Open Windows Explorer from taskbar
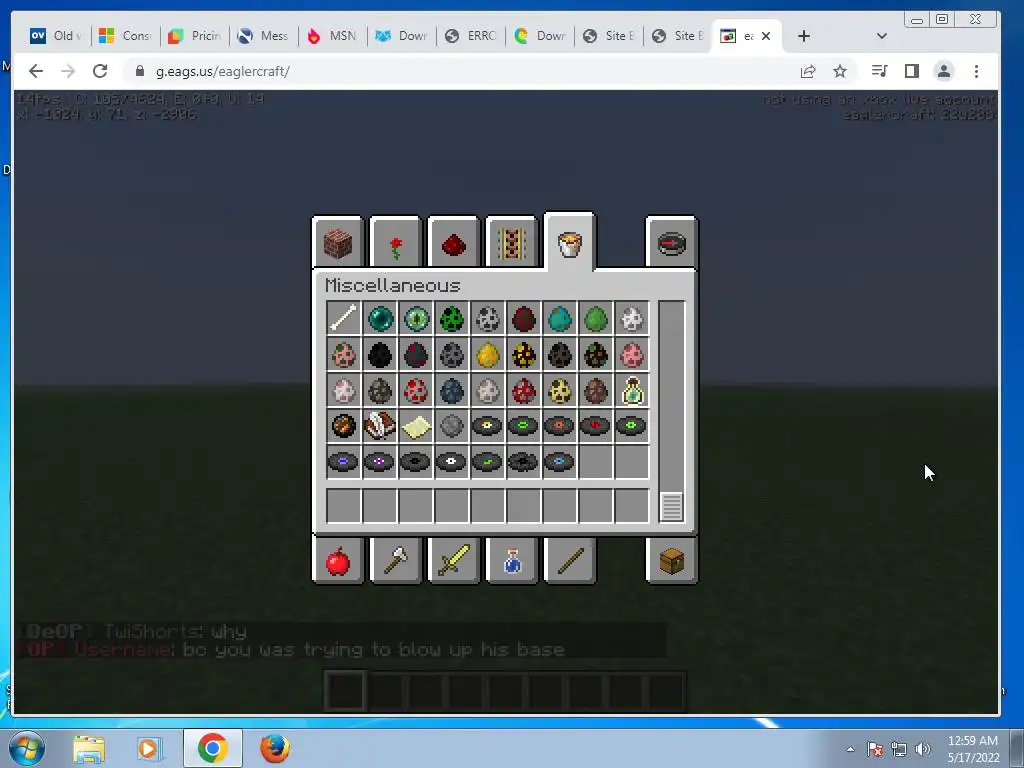Screen dimensions: 1024x768 click(x=89, y=748)
